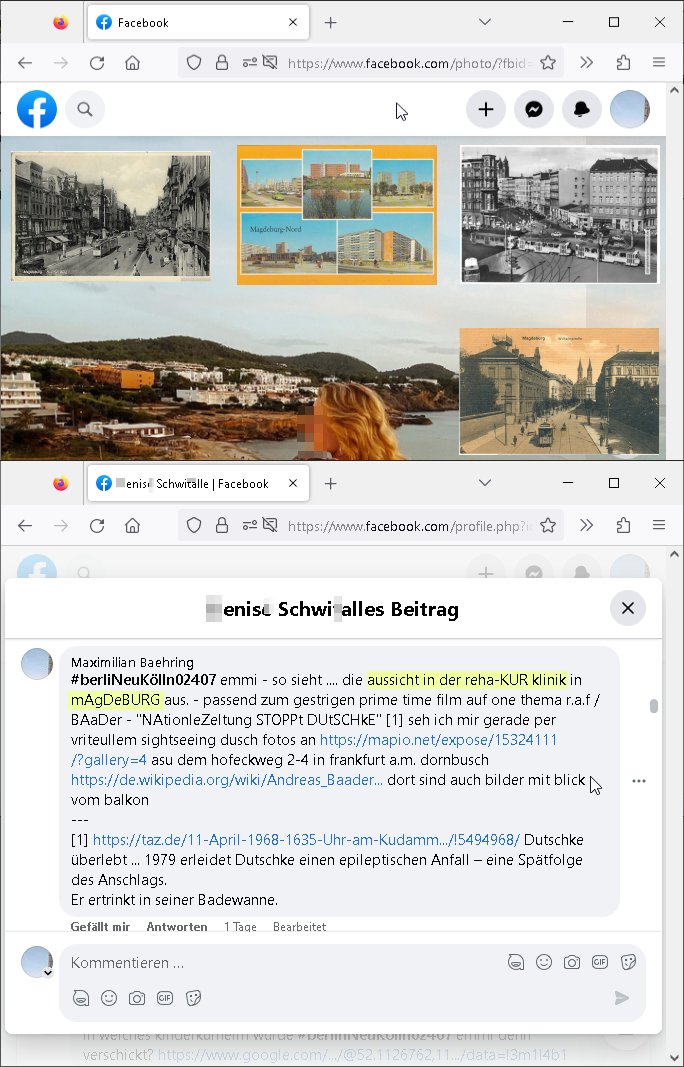Bookmark the photo page with star icon
This screenshot has width=684, height=1067.
coord(548,63)
